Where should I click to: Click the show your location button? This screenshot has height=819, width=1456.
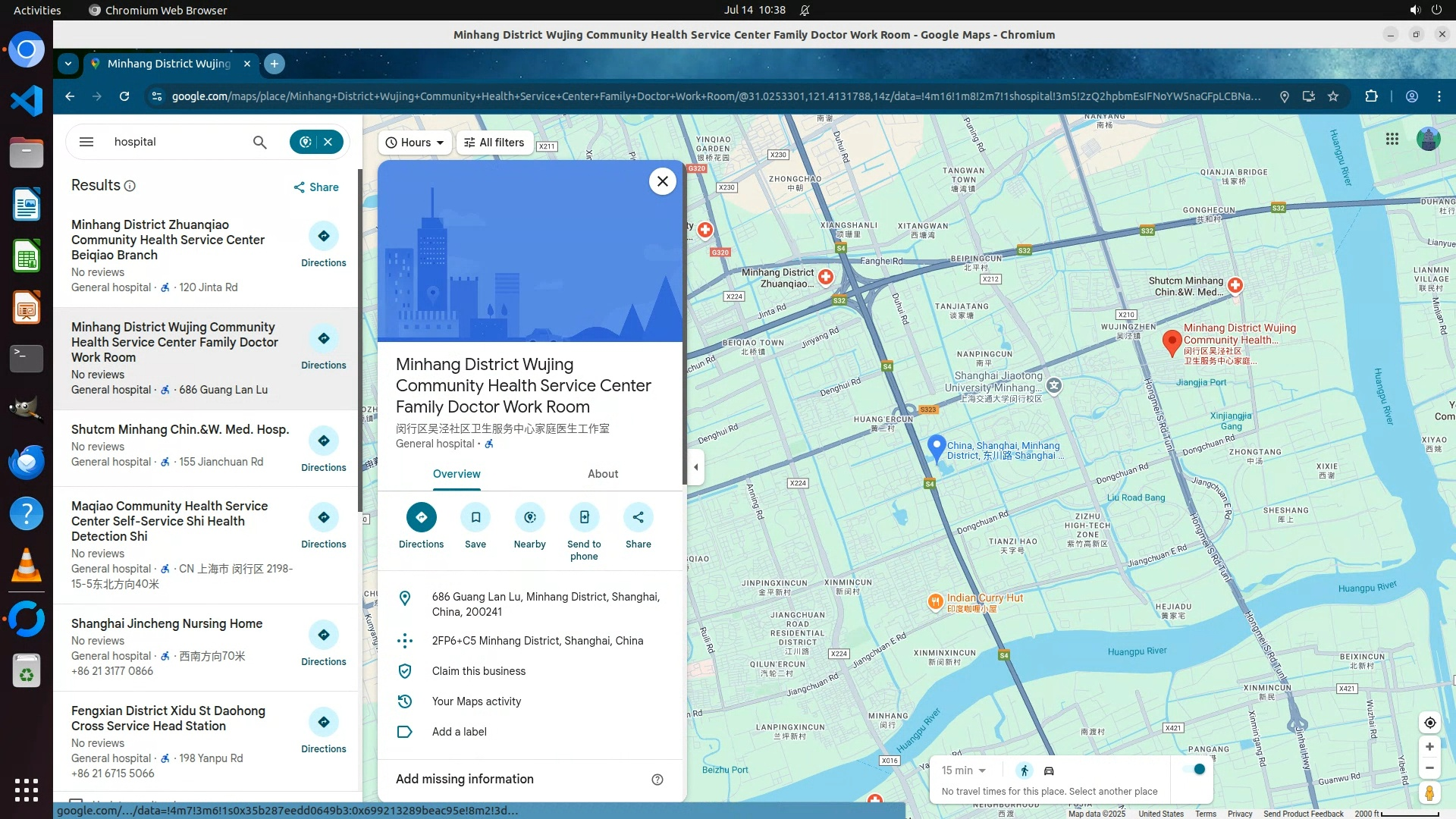click(x=1429, y=723)
